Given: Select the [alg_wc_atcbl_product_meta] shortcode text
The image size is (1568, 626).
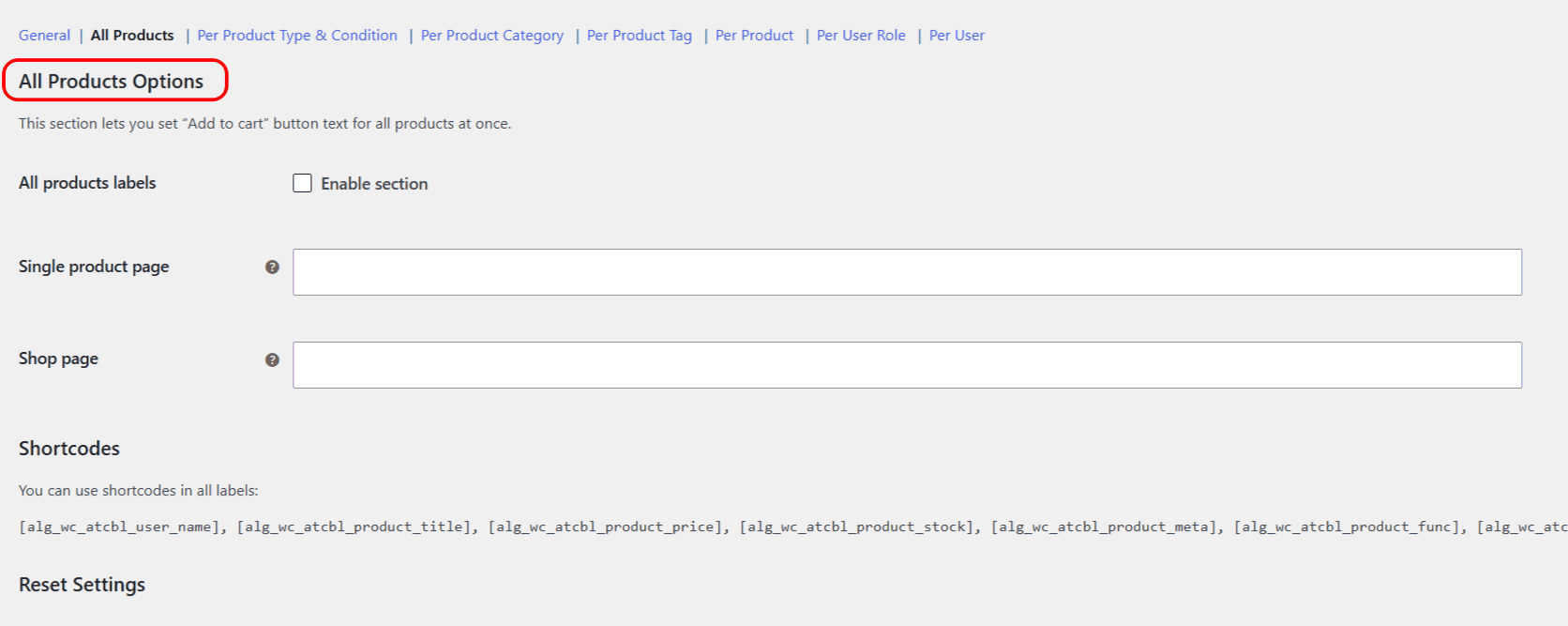Looking at the screenshot, I should tap(1104, 527).
